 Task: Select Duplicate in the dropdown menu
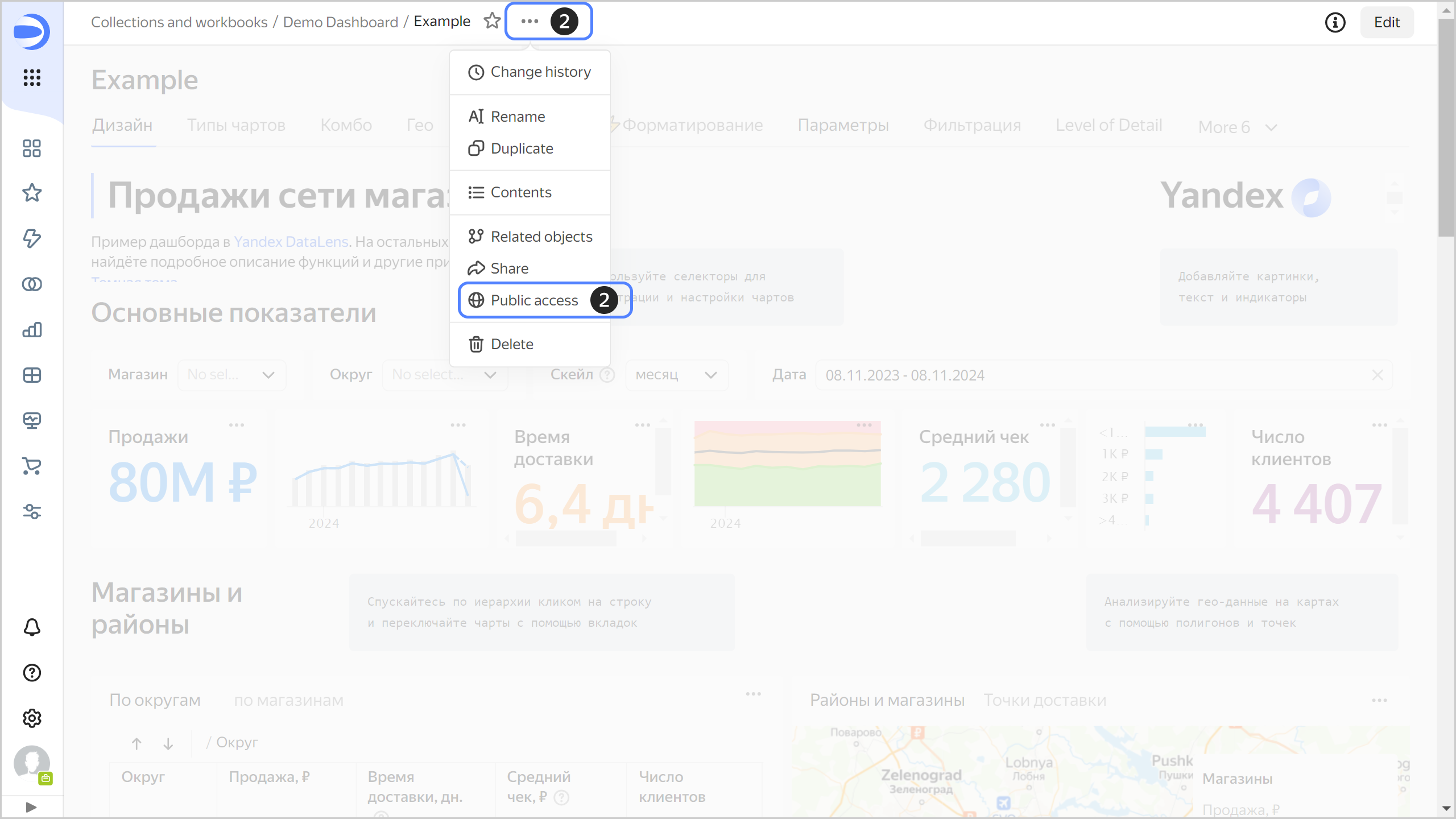522,148
